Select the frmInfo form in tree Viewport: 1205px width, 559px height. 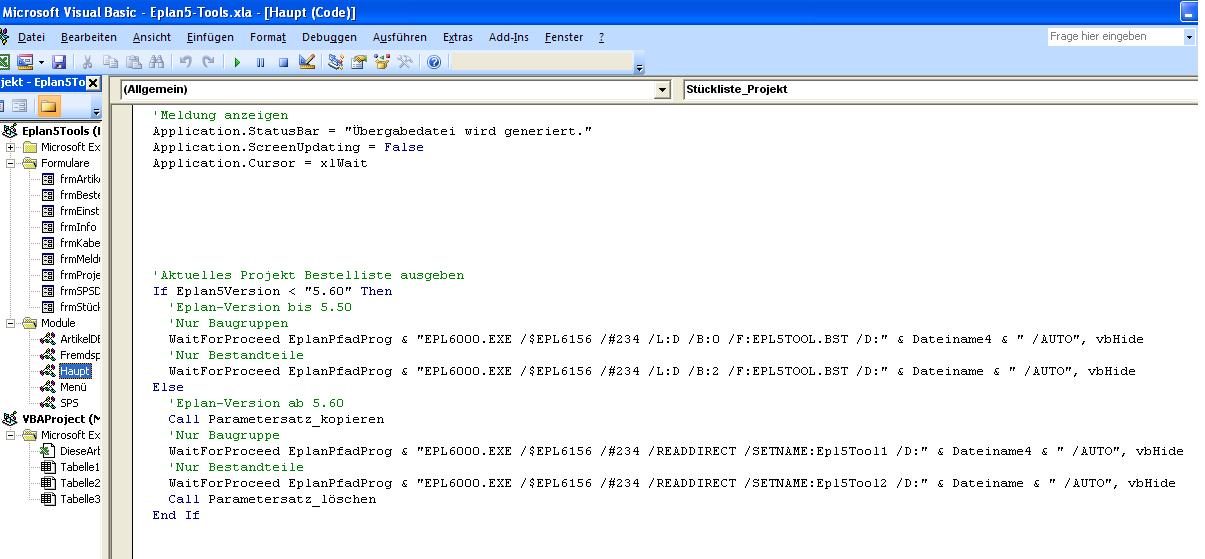click(x=78, y=227)
